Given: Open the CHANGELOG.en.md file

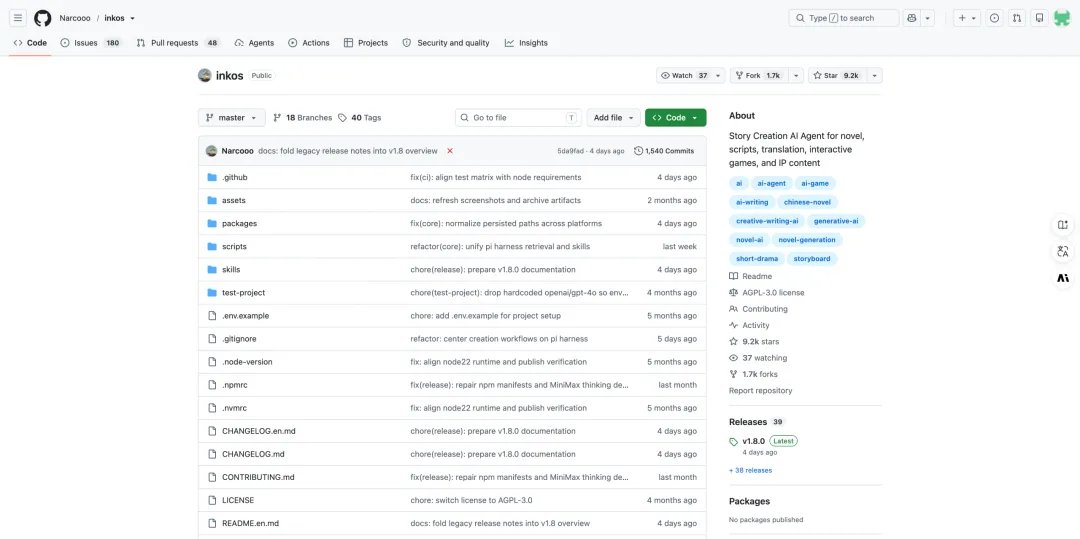Looking at the screenshot, I should (258, 431).
